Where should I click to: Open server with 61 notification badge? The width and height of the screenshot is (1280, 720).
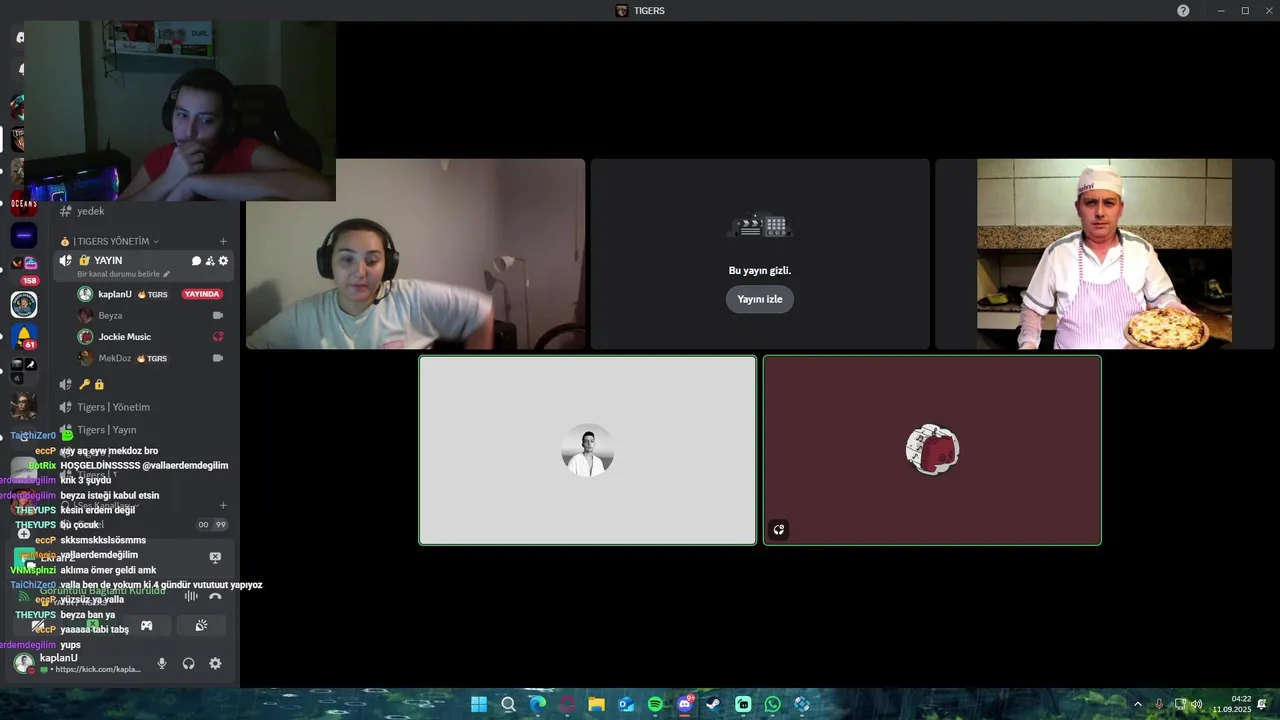pos(24,337)
